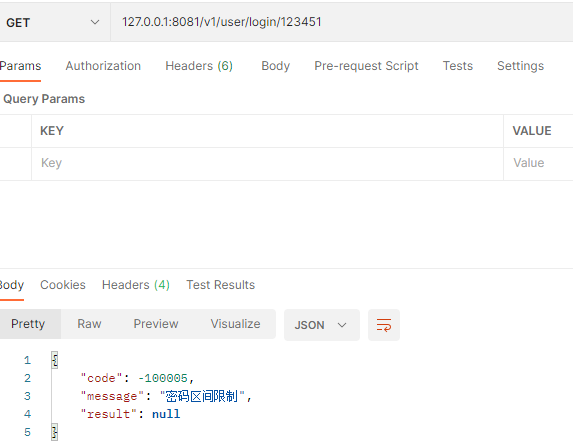Click the Key input placeholder cell
Viewport: 573px width, 446px height.
click(267, 164)
